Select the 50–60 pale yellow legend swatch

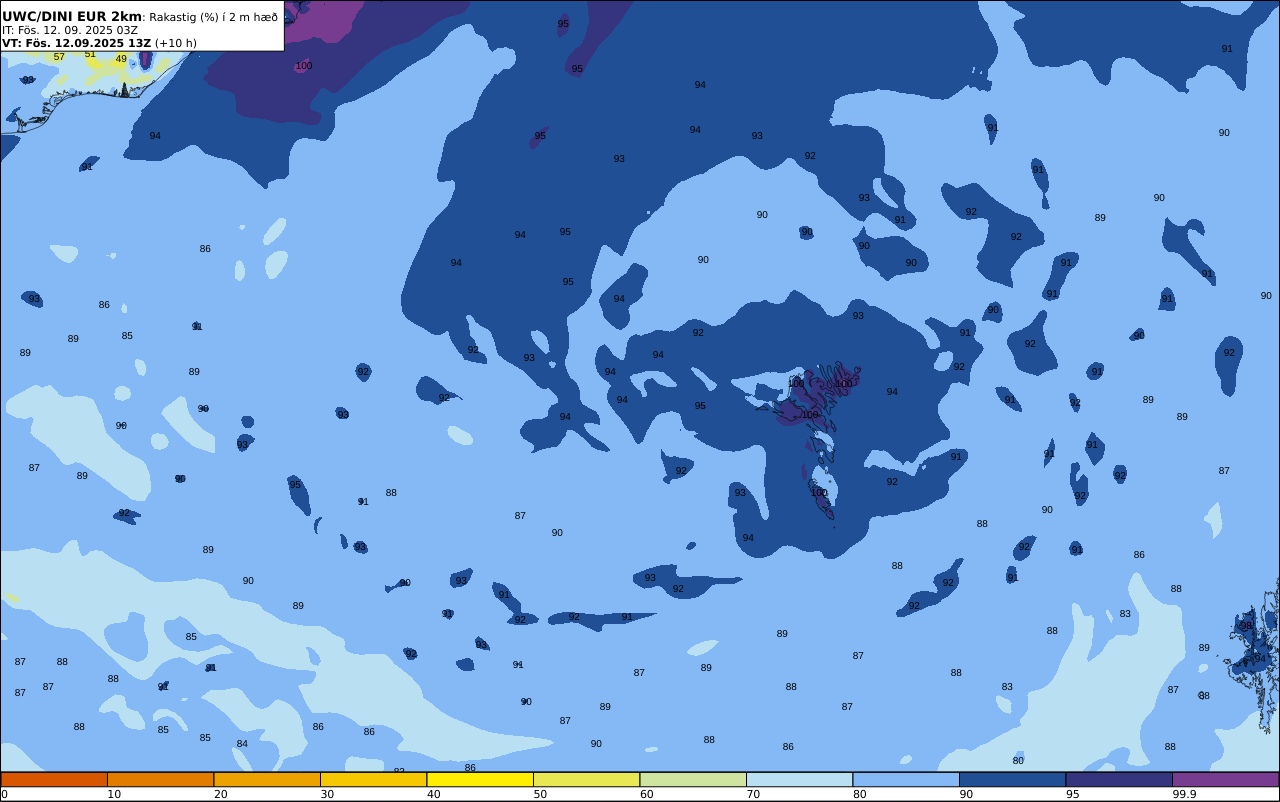586,779
